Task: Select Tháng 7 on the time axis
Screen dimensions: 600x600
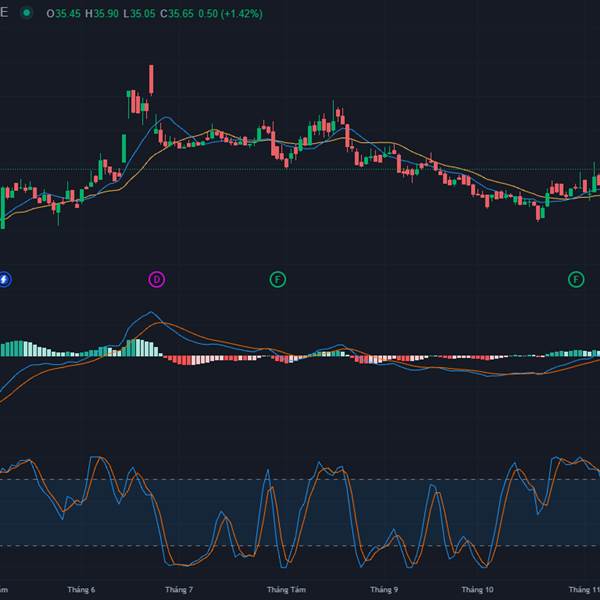Action: point(179,590)
